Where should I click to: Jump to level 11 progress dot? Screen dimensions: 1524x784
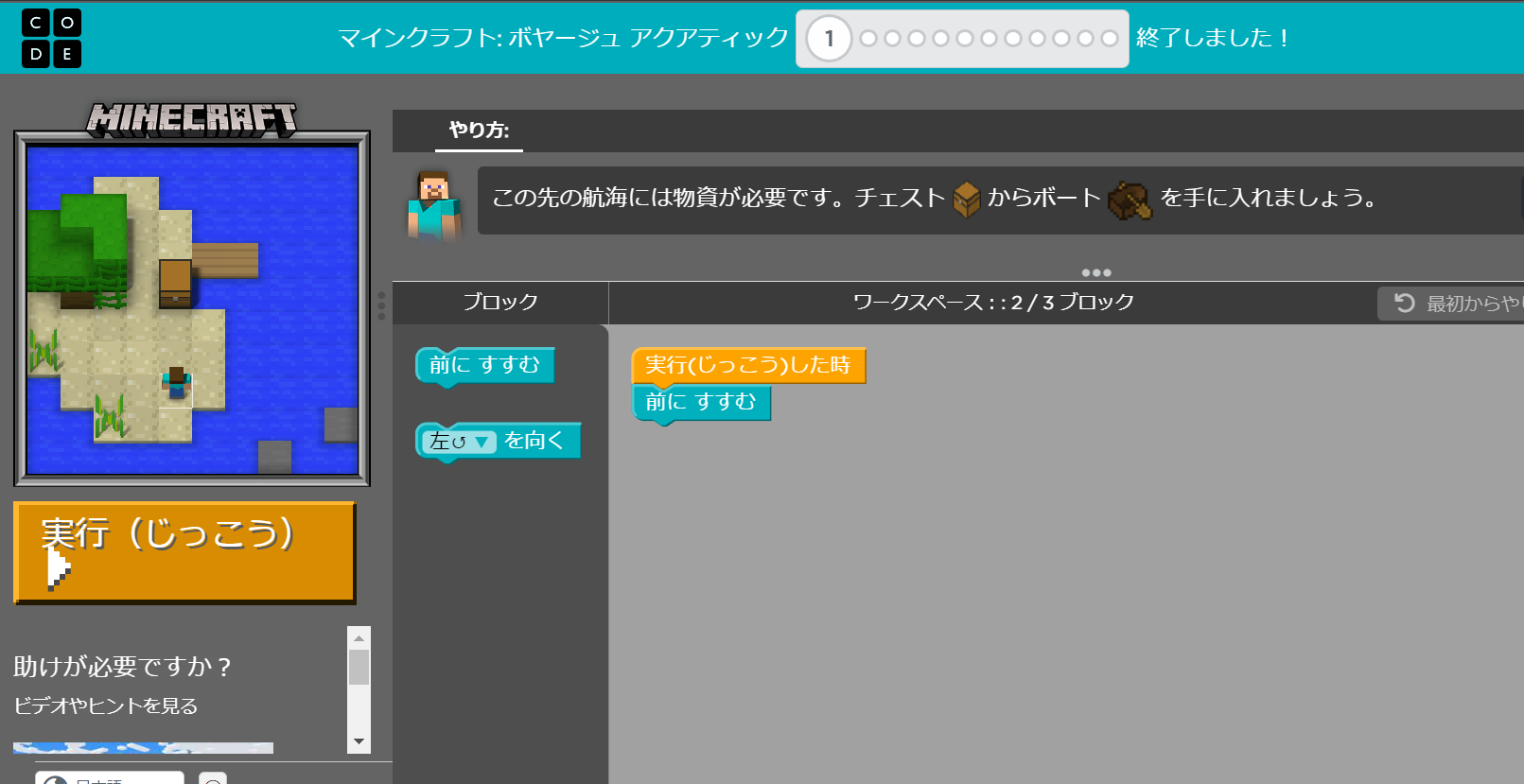coord(1085,39)
